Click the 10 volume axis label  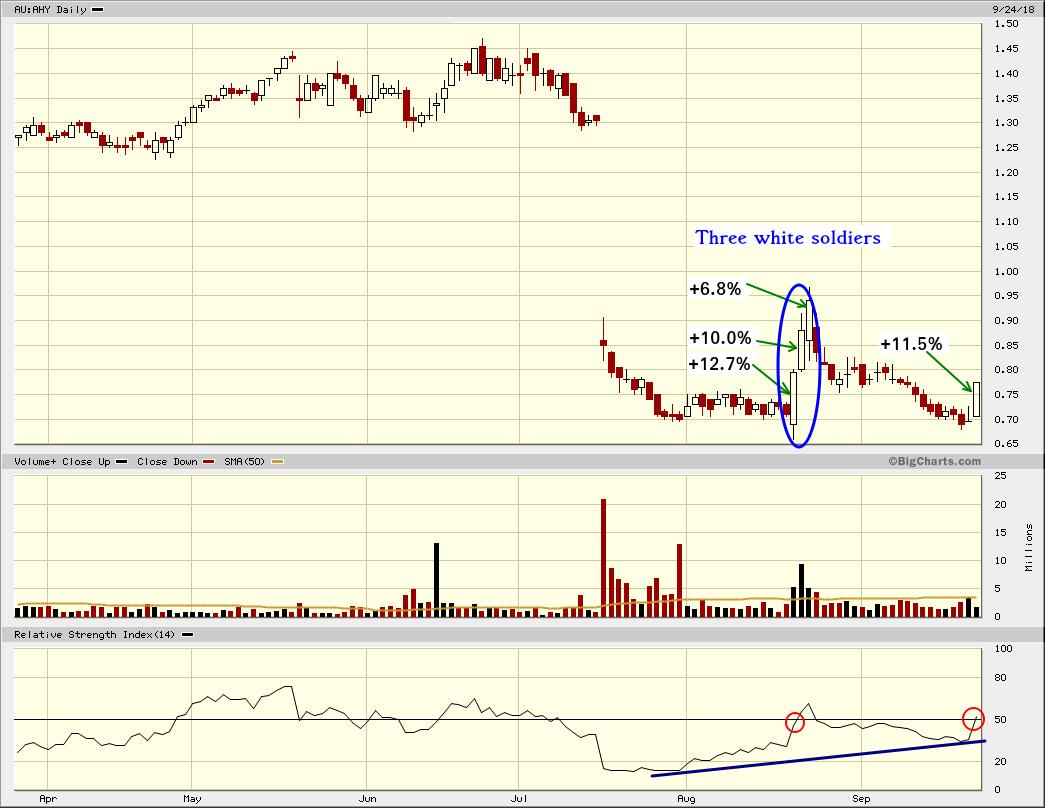[x=1000, y=561]
